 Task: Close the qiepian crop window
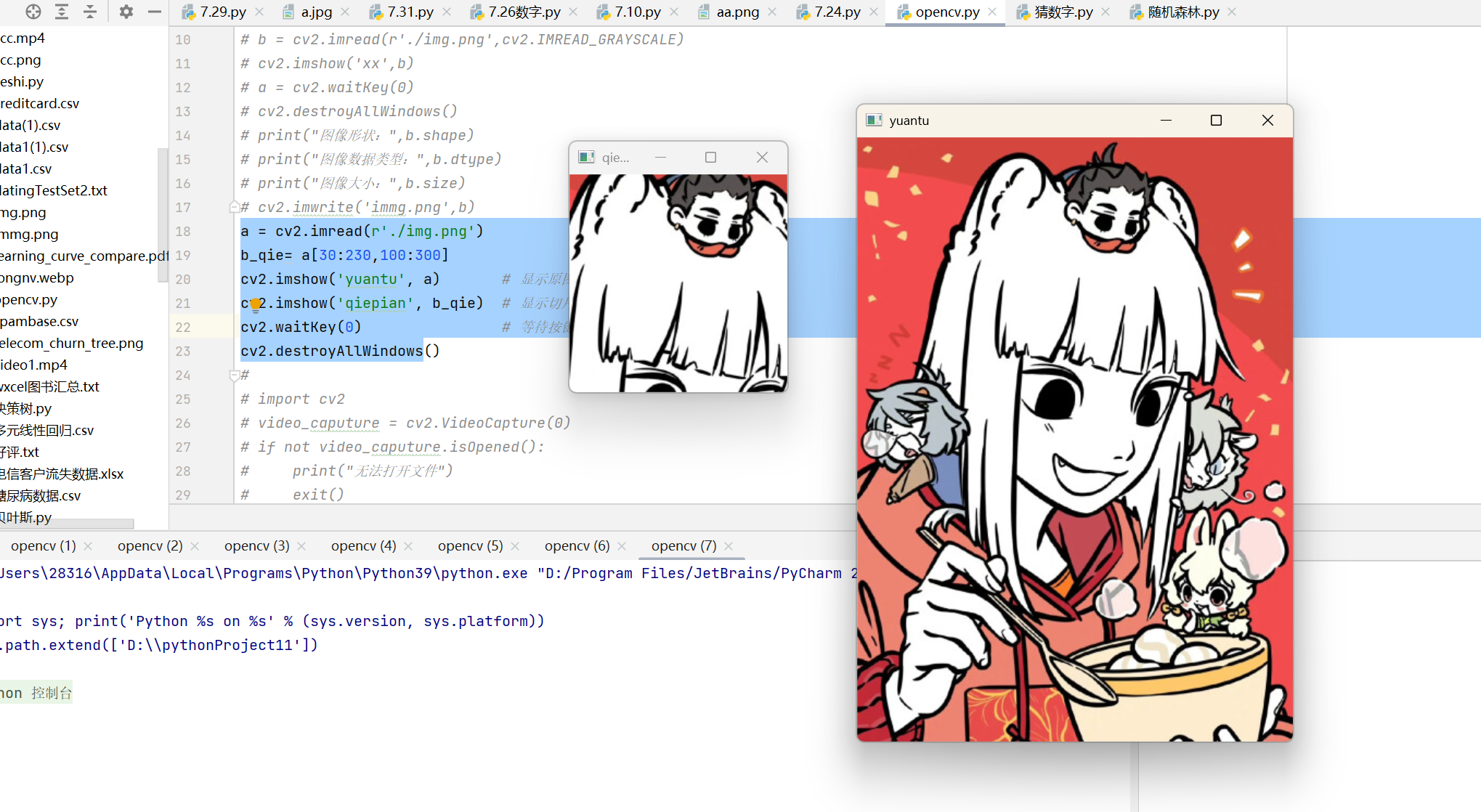pos(762,157)
